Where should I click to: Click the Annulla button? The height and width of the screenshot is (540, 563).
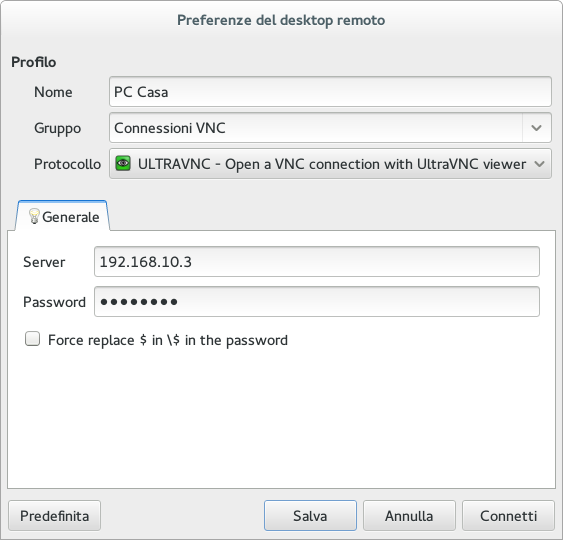[409, 516]
